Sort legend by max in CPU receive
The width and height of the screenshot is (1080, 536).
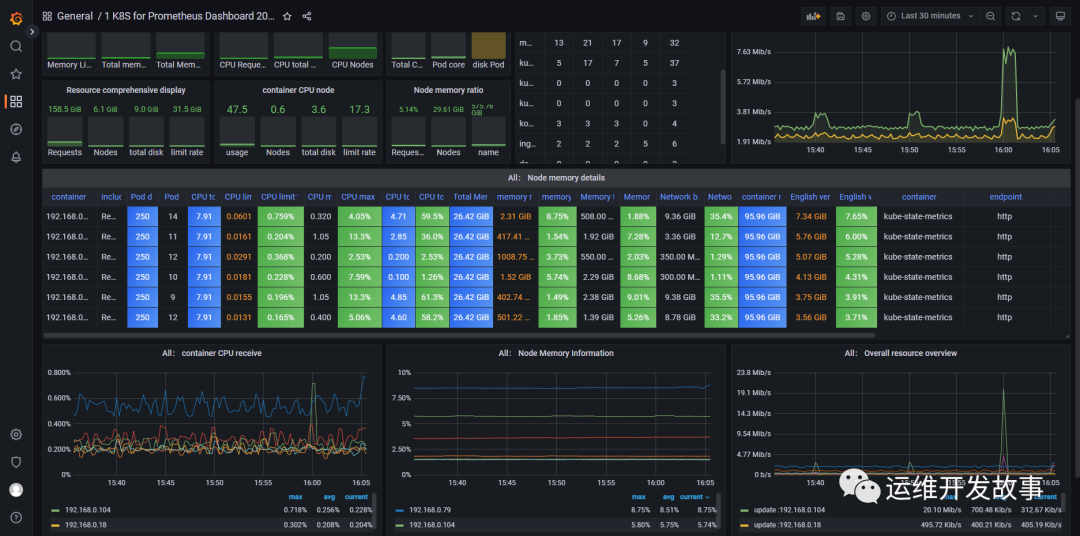[297, 497]
